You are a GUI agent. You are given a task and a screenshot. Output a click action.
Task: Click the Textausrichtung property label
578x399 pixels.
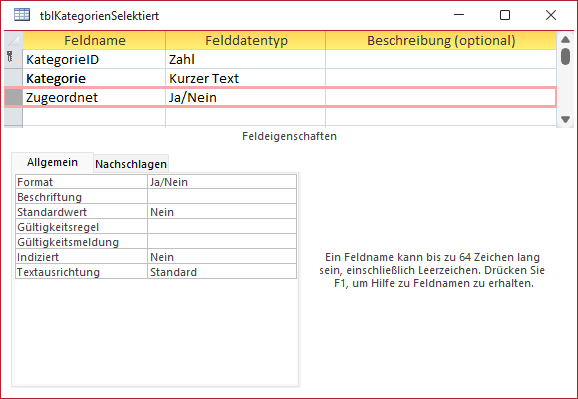(81, 272)
